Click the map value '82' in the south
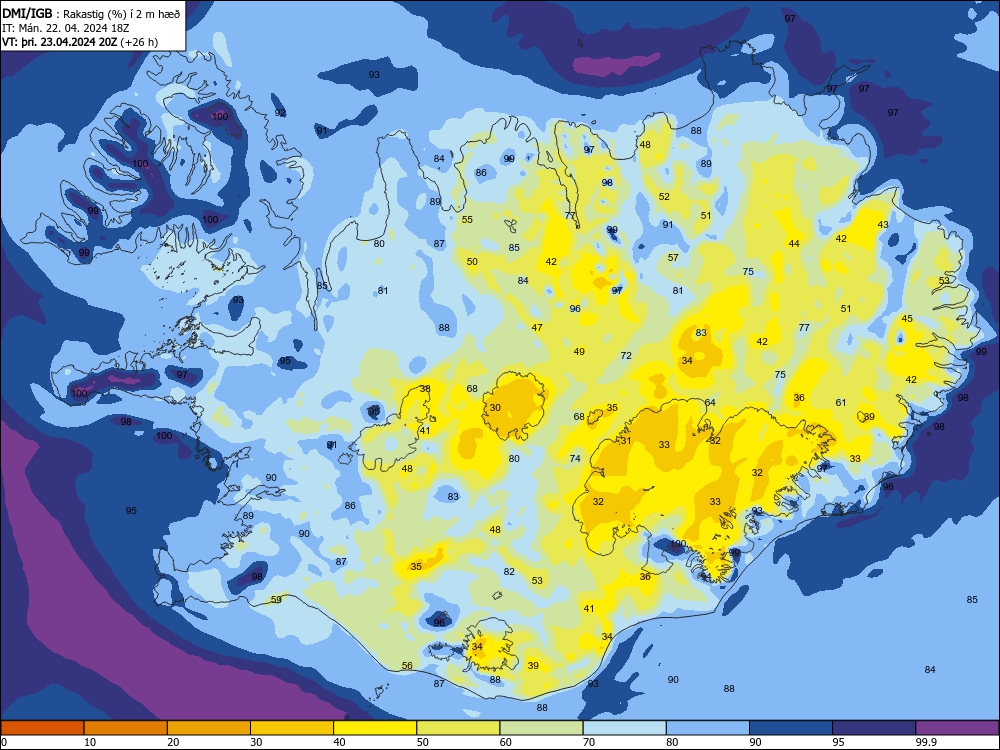 [x=509, y=571]
